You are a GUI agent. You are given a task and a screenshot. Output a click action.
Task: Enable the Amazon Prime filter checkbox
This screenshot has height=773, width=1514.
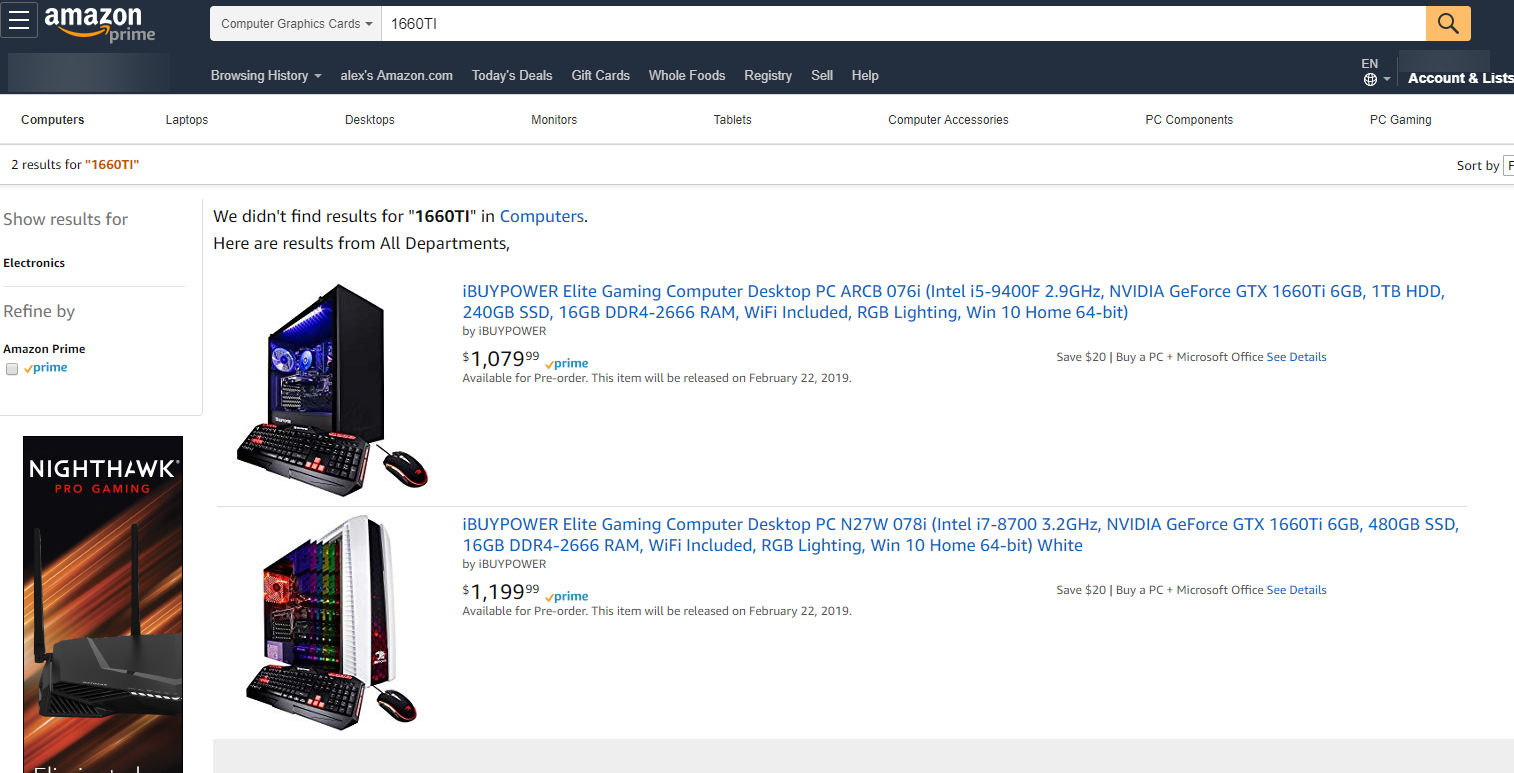point(12,369)
